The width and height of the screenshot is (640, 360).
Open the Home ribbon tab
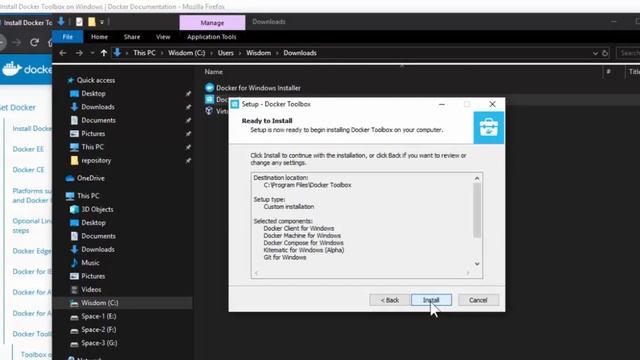pyautogui.click(x=99, y=37)
